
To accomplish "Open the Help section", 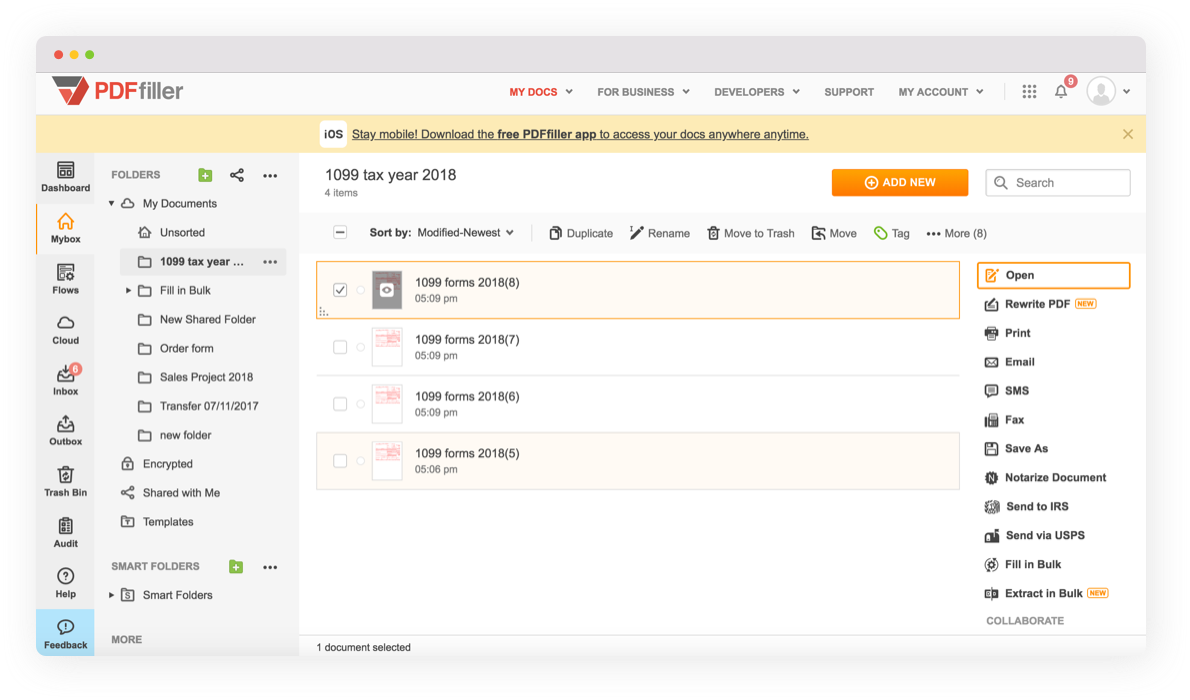I will pyautogui.click(x=65, y=583).
